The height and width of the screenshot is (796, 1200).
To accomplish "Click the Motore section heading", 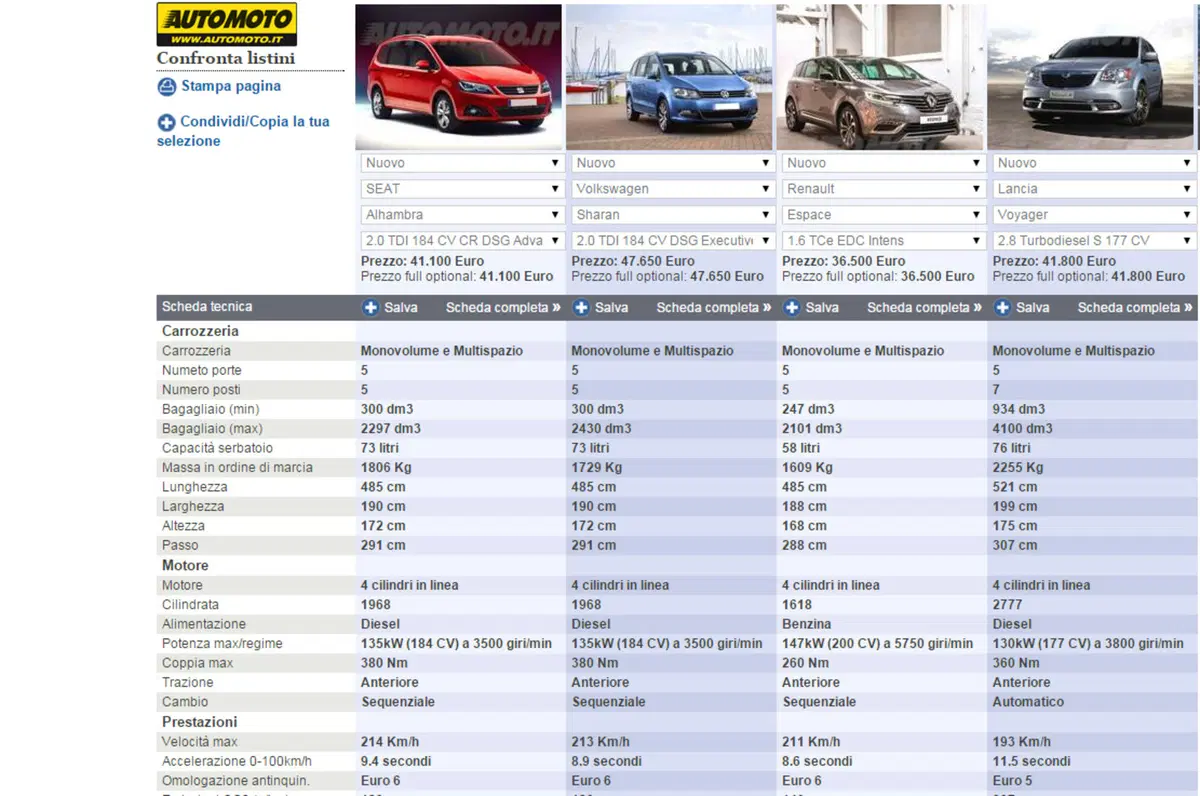I will coord(185,566).
